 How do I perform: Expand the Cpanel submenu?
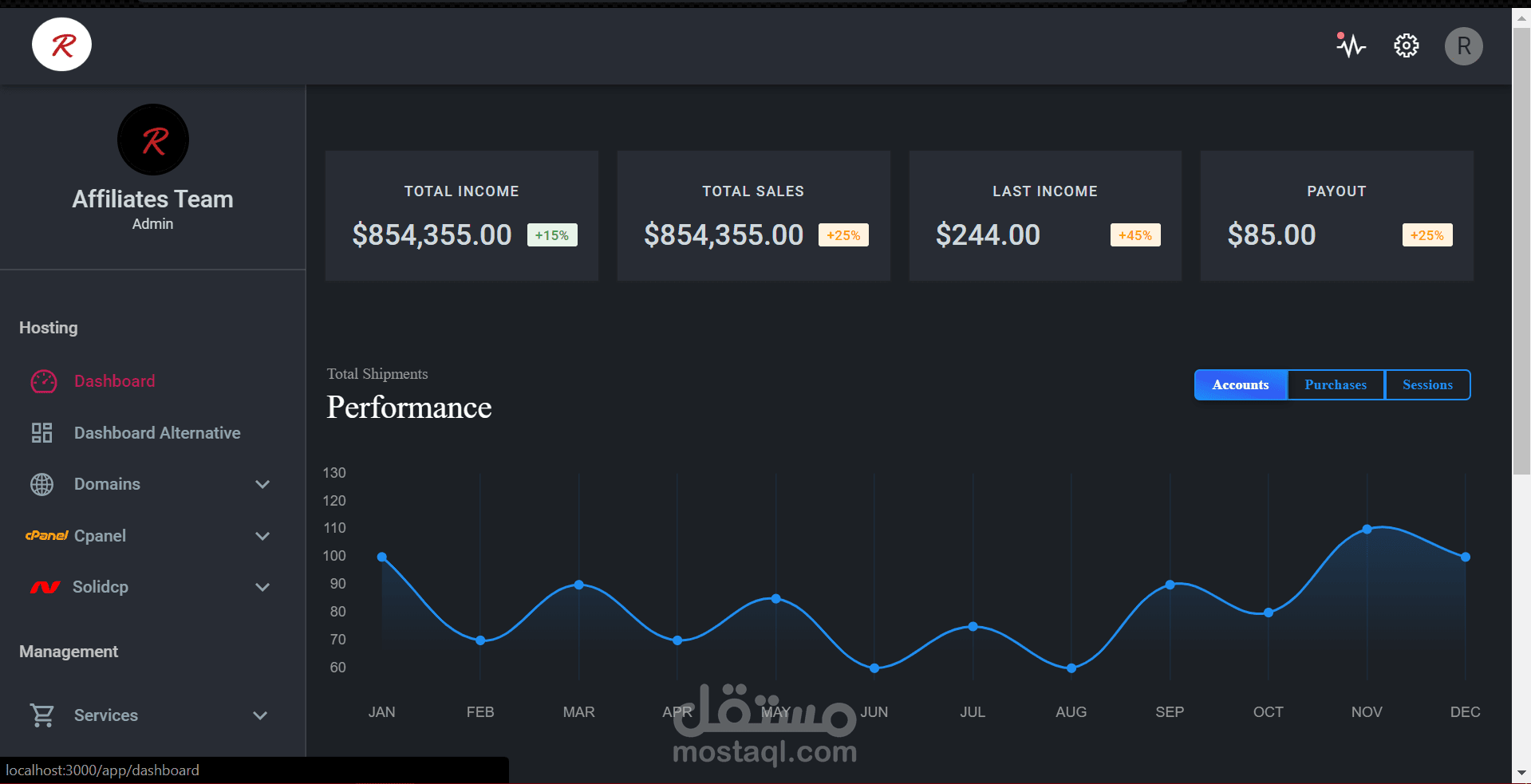tap(262, 536)
